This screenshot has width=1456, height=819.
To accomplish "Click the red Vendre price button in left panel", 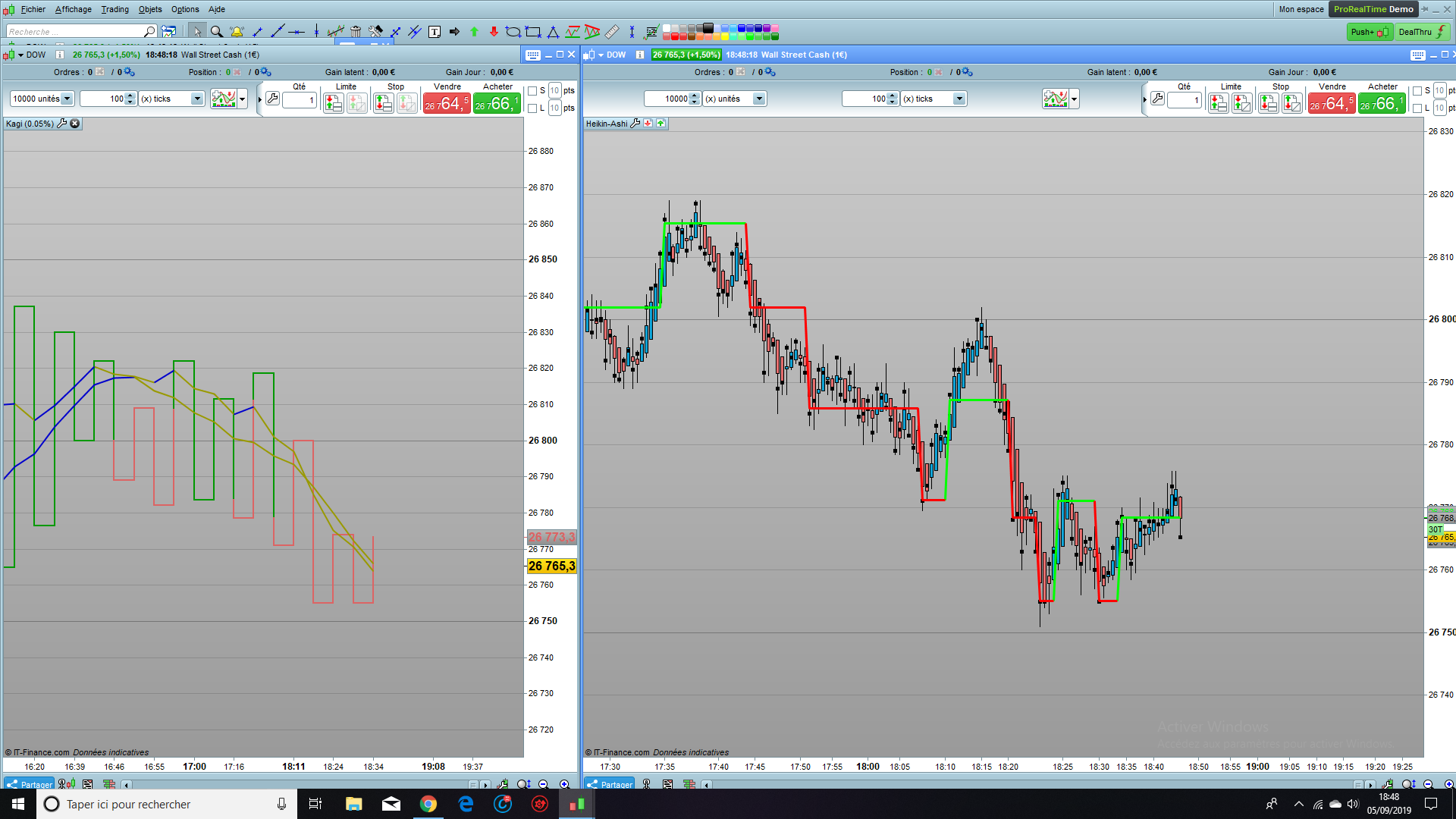I will point(446,103).
